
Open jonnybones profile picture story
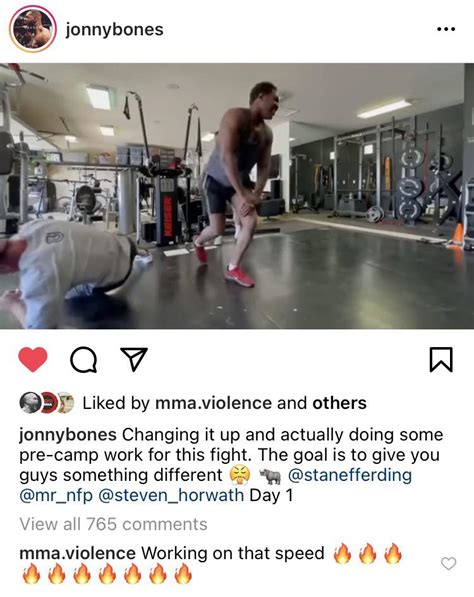click(x=33, y=29)
